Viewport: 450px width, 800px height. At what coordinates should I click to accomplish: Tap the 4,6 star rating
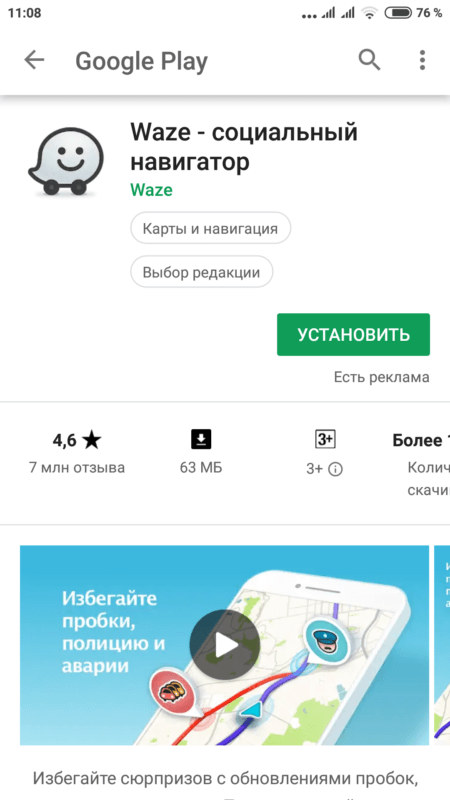point(77,440)
